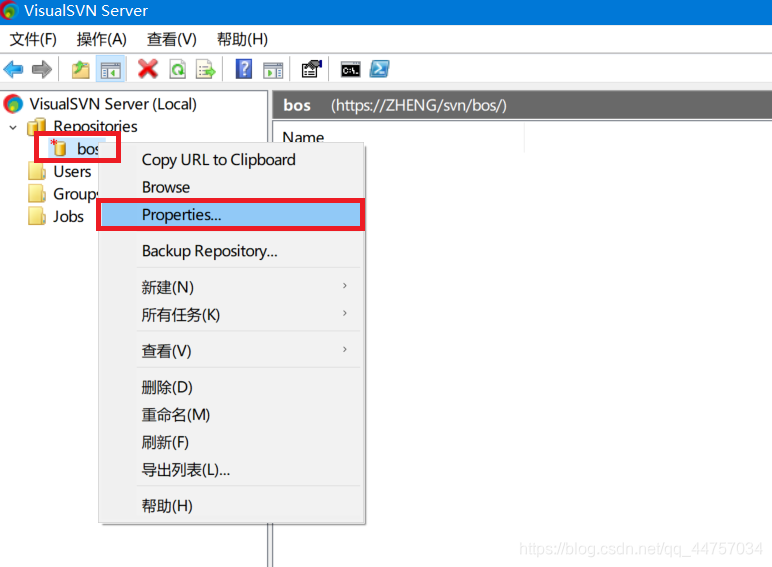This screenshot has width=772, height=567.
Task: Select the Repositories tree item
Action: pyautogui.click(x=95, y=126)
